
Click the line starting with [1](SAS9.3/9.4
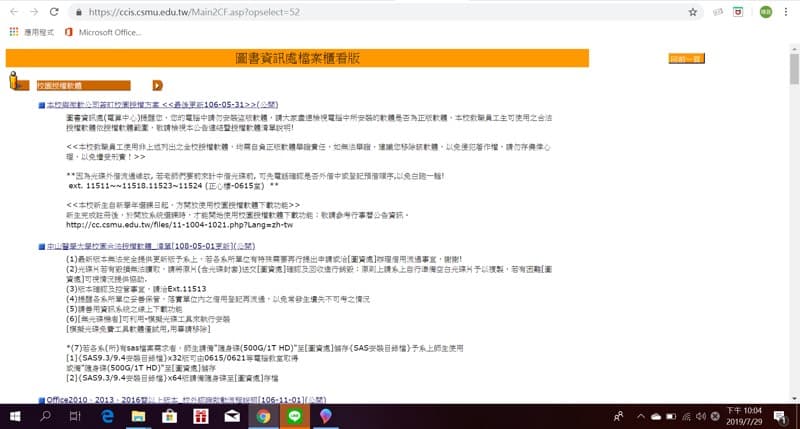coord(182,359)
